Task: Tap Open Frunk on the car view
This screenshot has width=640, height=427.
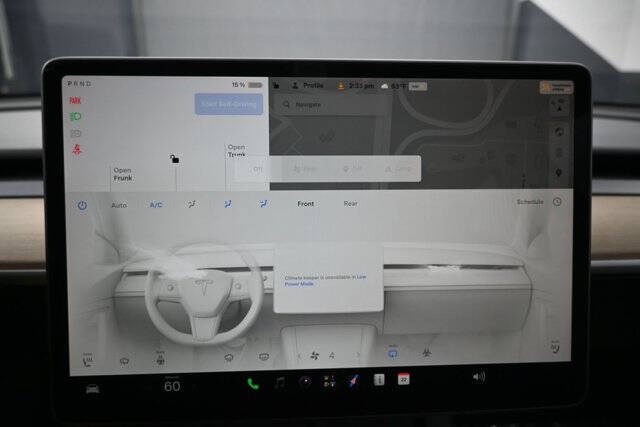Action: click(x=123, y=174)
